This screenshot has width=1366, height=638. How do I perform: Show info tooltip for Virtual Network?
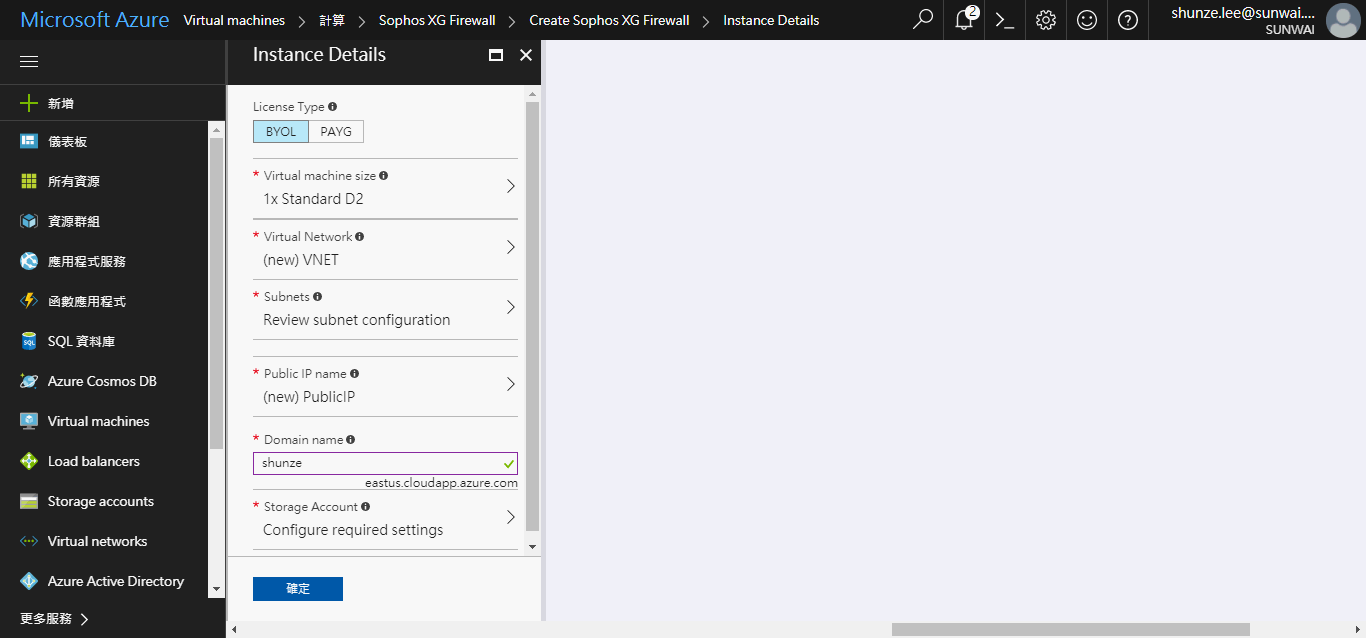coord(360,237)
